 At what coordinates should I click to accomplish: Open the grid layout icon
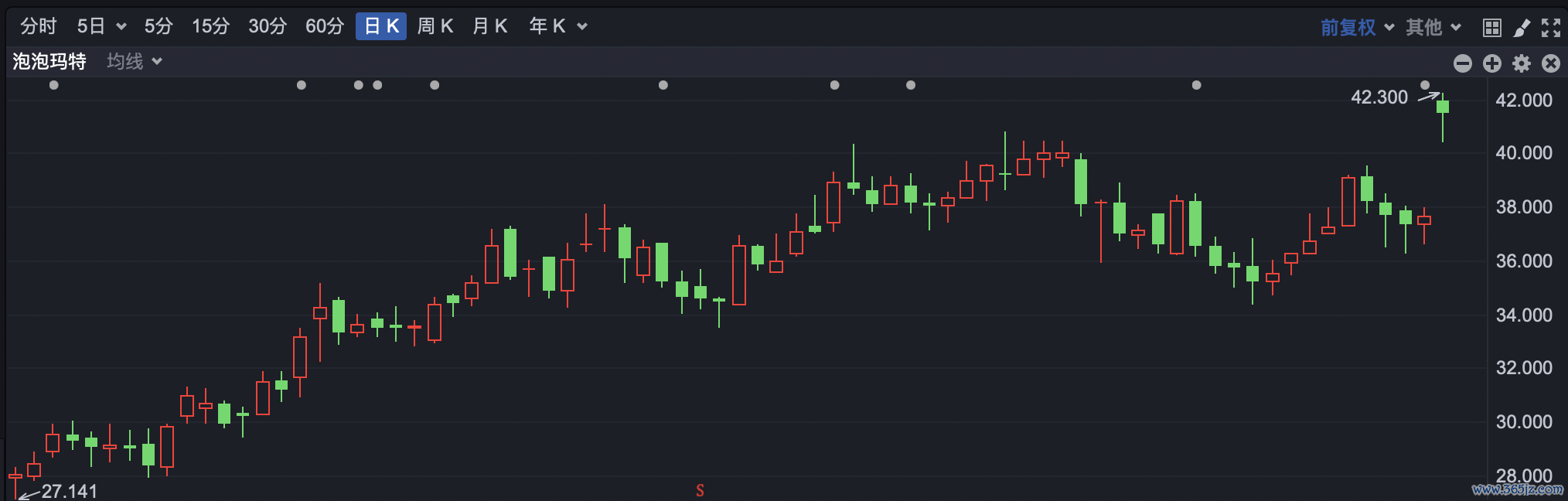coord(1492,28)
